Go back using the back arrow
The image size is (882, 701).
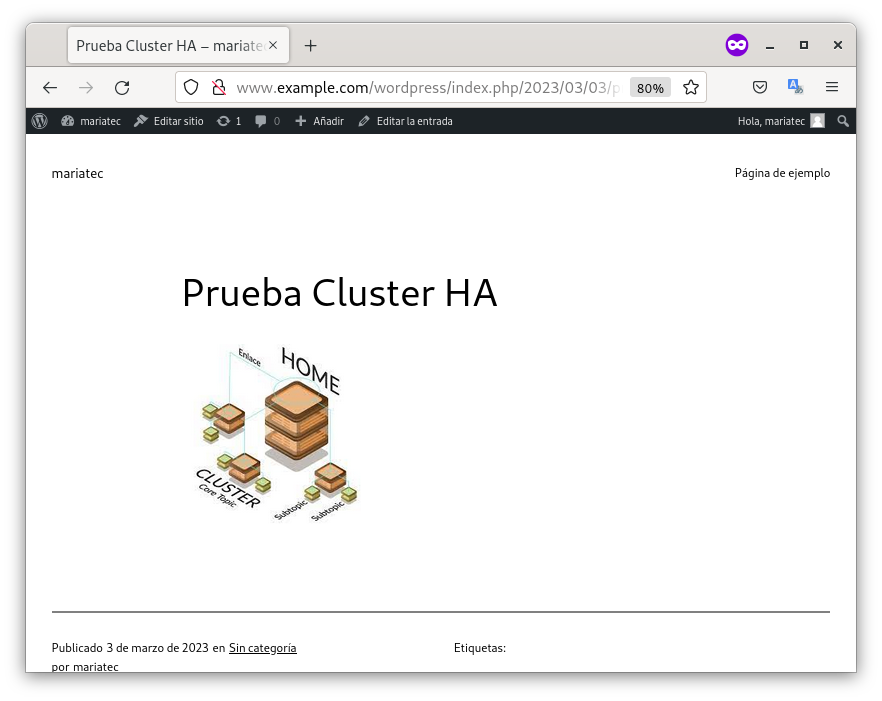click(50, 88)
